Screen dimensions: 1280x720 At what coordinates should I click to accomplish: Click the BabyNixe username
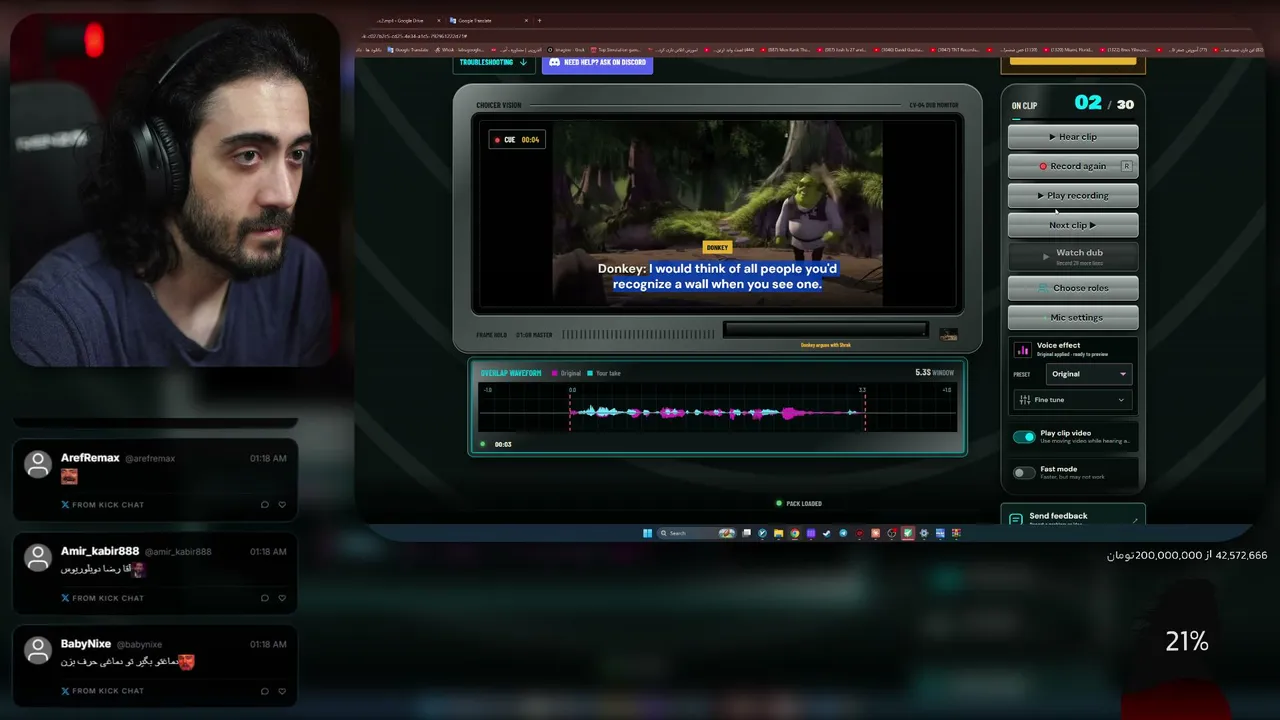click(86, 644)
